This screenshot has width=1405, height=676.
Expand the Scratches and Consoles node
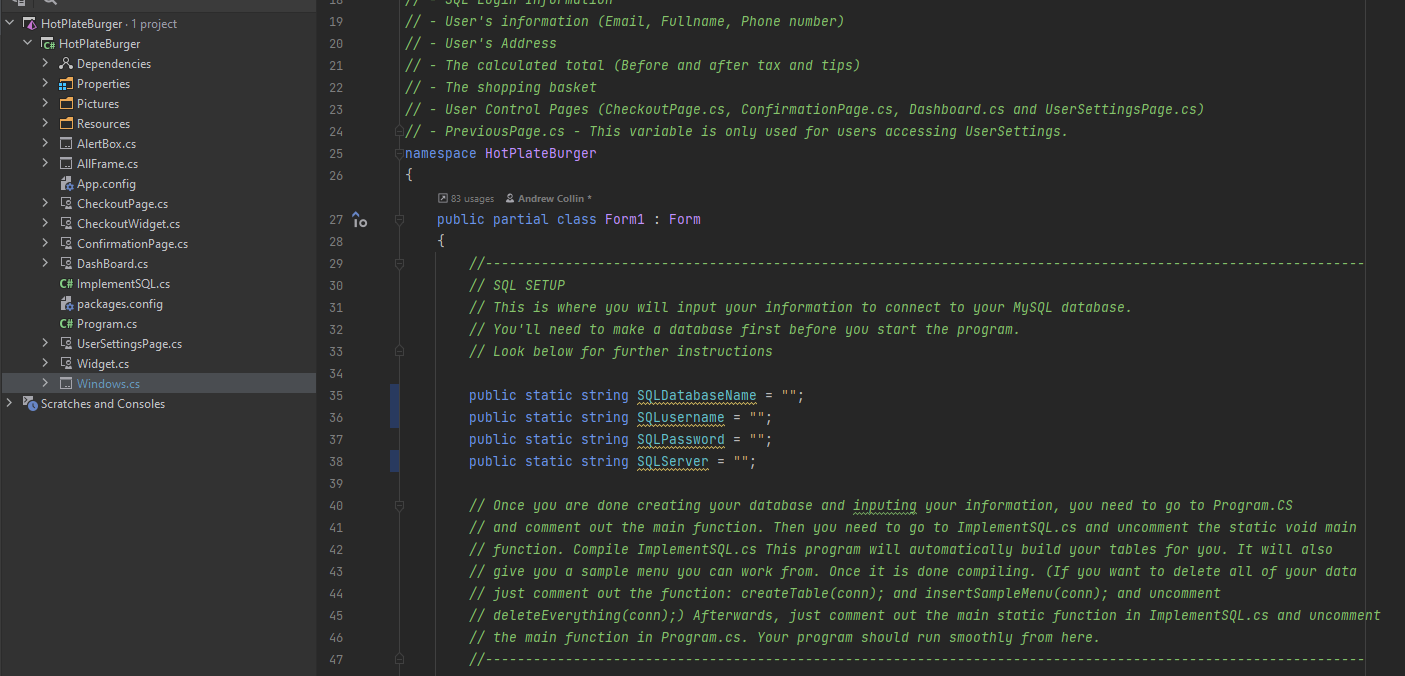(10, 404)
